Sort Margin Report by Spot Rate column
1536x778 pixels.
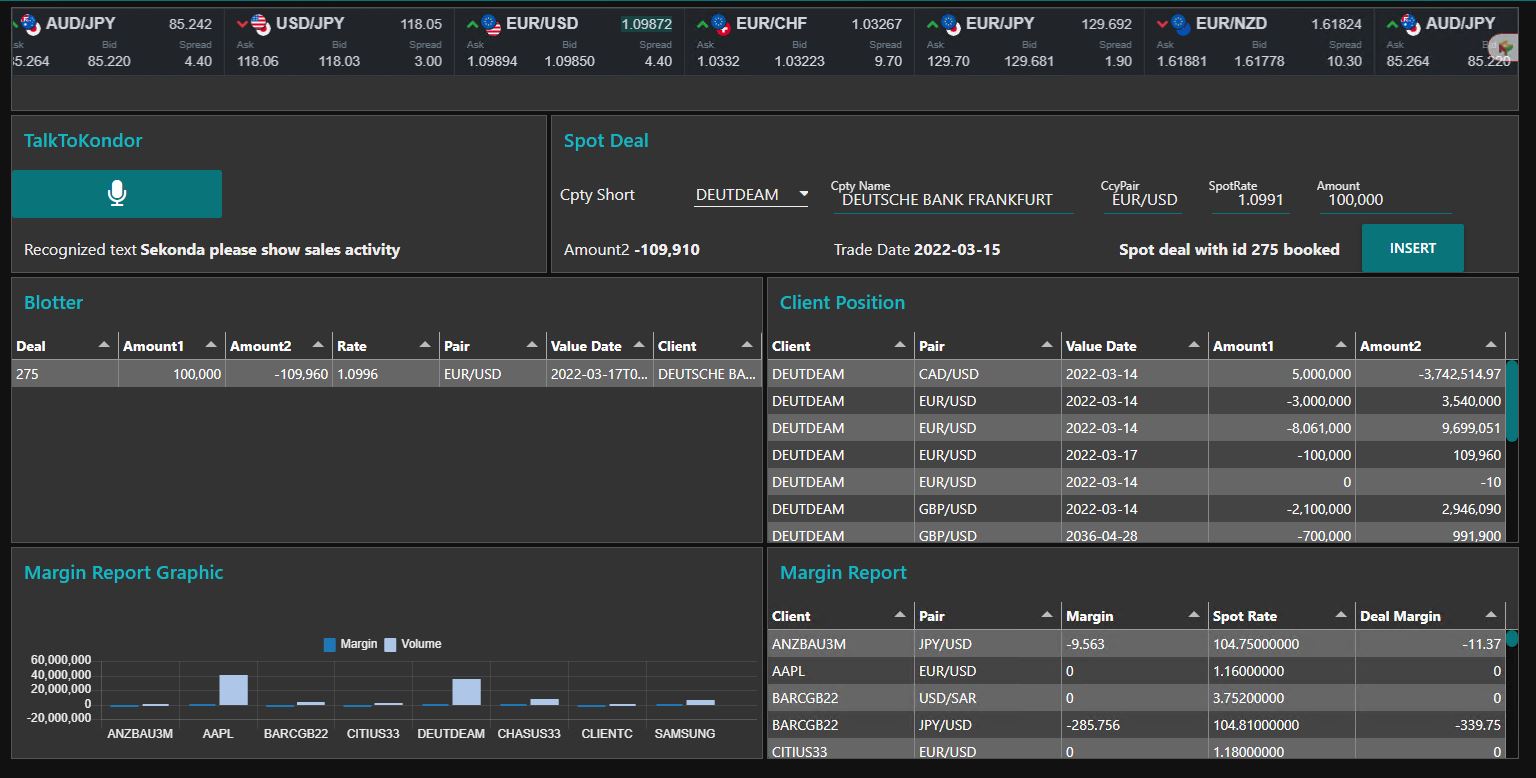pos(1281,616)
